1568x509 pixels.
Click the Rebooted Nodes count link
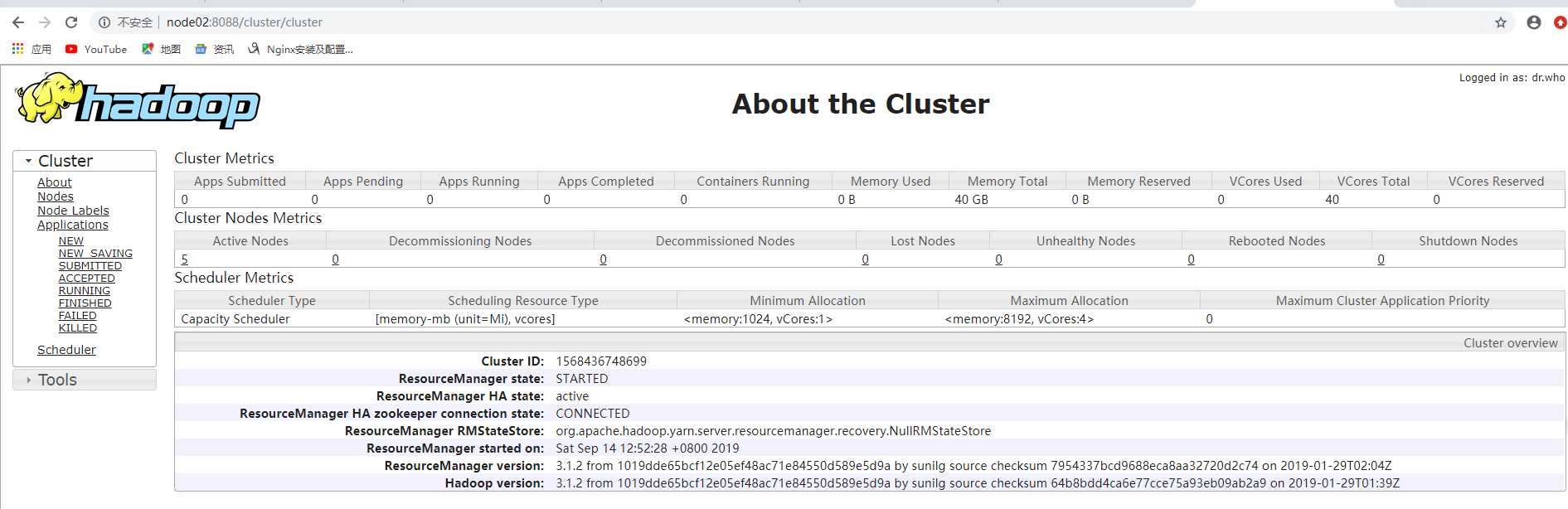point(1191,259)
